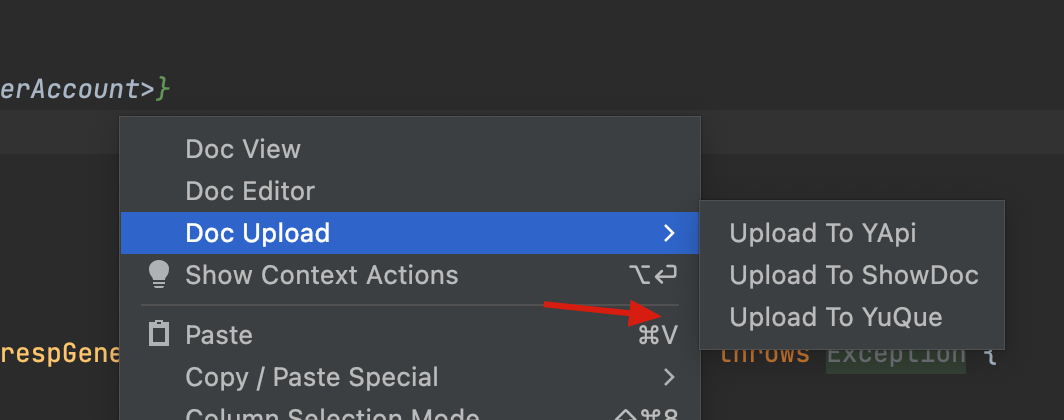This screenshot has width=1064, height=420.
Task: Click the green closing curly brace
Action: (163, 90)
